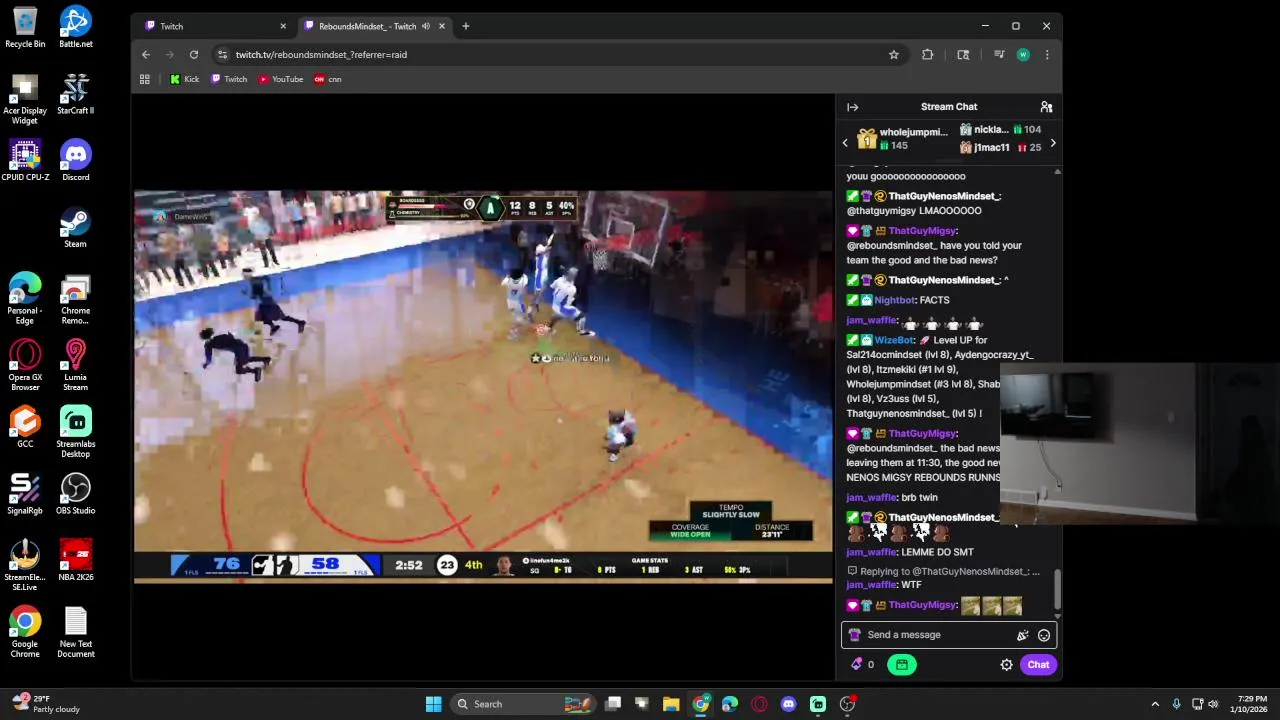This screenshot has width=1280, height=720.
Task: Open Recycle Bin on the desktop
Action: (25, 28)
